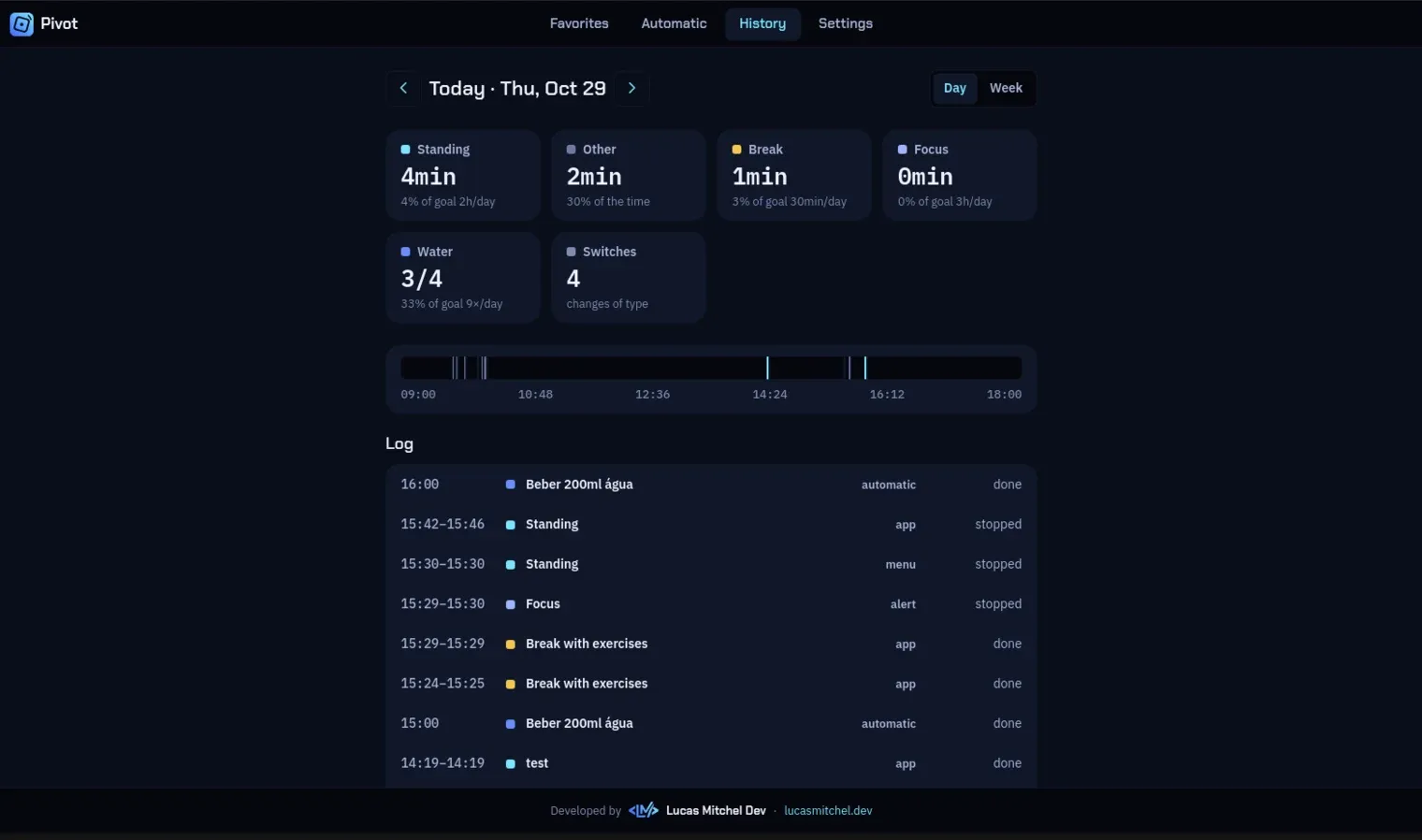
Task: Click the timeline marker near 14:24
Action: (x=767, y=368)
